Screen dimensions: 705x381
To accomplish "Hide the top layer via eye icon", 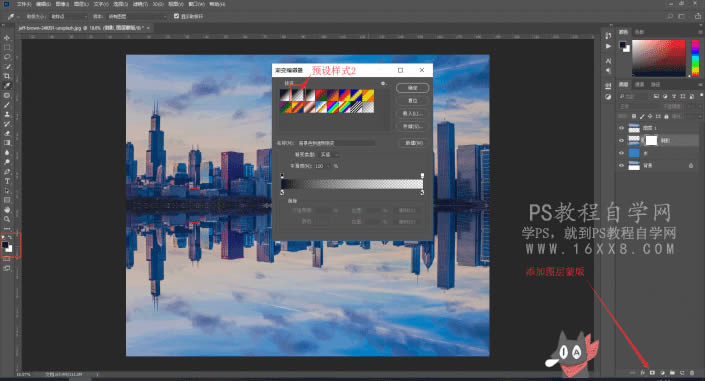I will pos(621,128).
